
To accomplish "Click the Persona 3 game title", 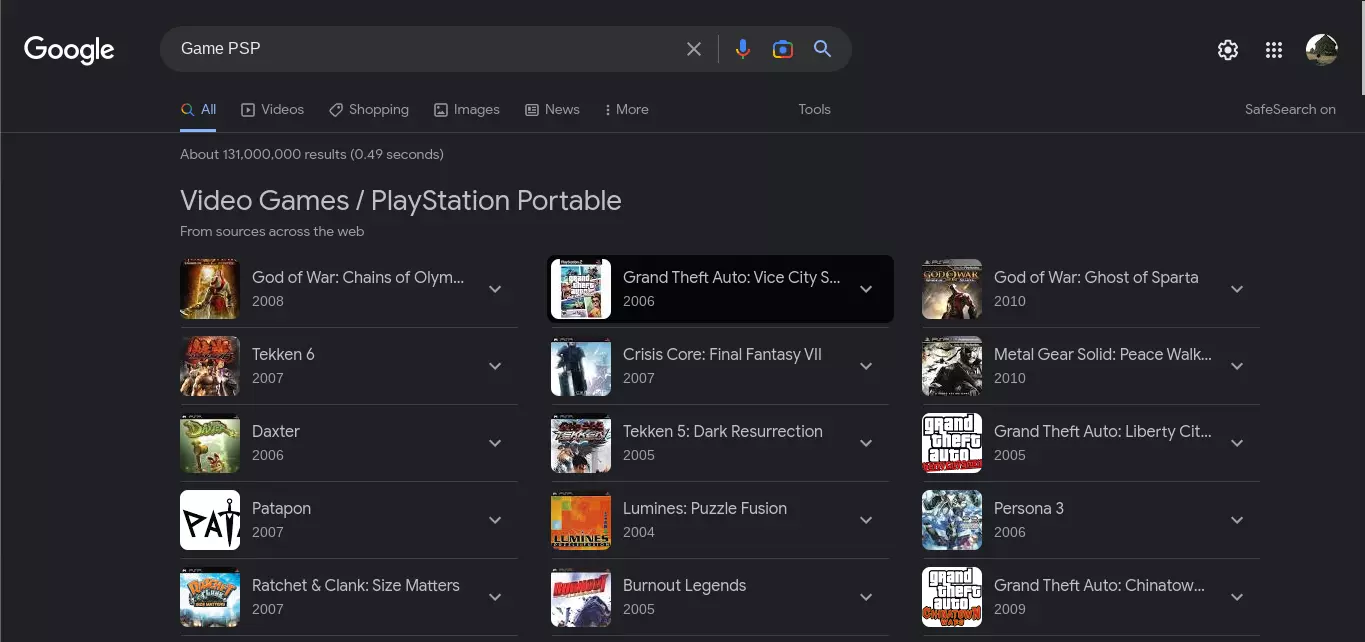I will 1029,508.
